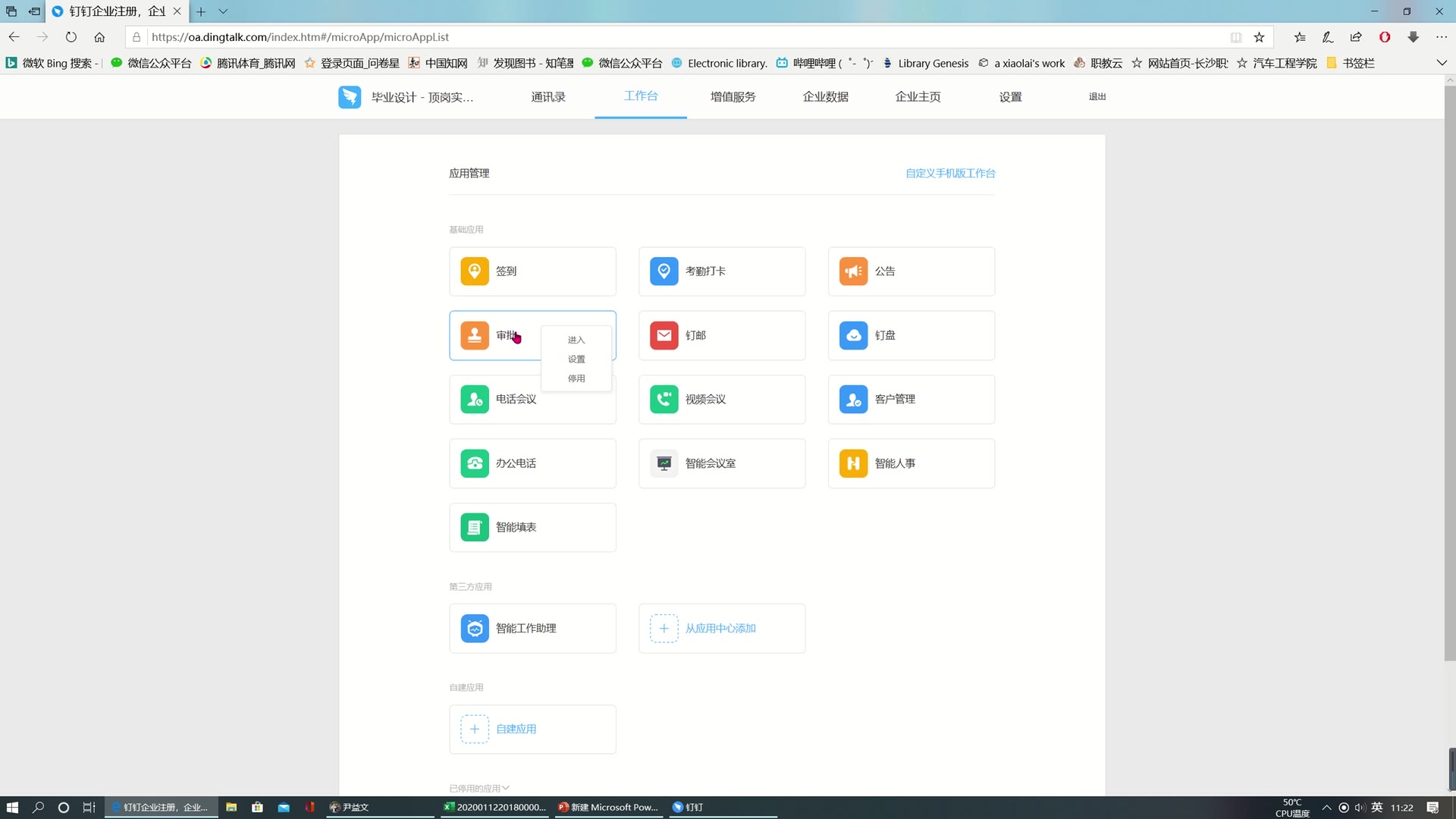The image size is (1456, 819).
Task: Click 停用 in the context menu
Action: tap(577, 378)
